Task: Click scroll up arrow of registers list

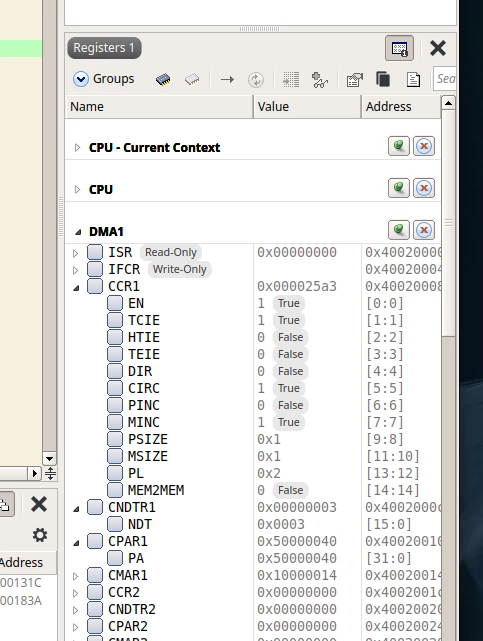Action: pyautogui.click(x=448, y=103)
